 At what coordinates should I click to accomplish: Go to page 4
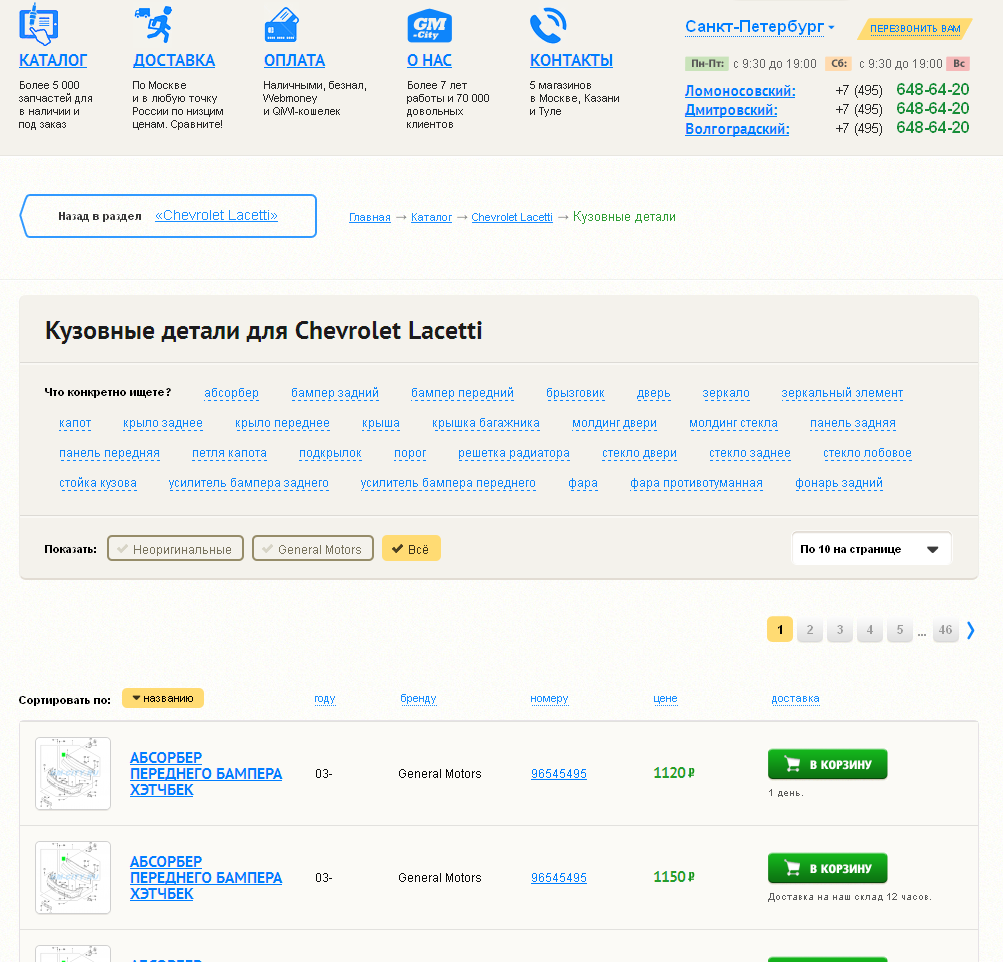(x=870, y=630)
